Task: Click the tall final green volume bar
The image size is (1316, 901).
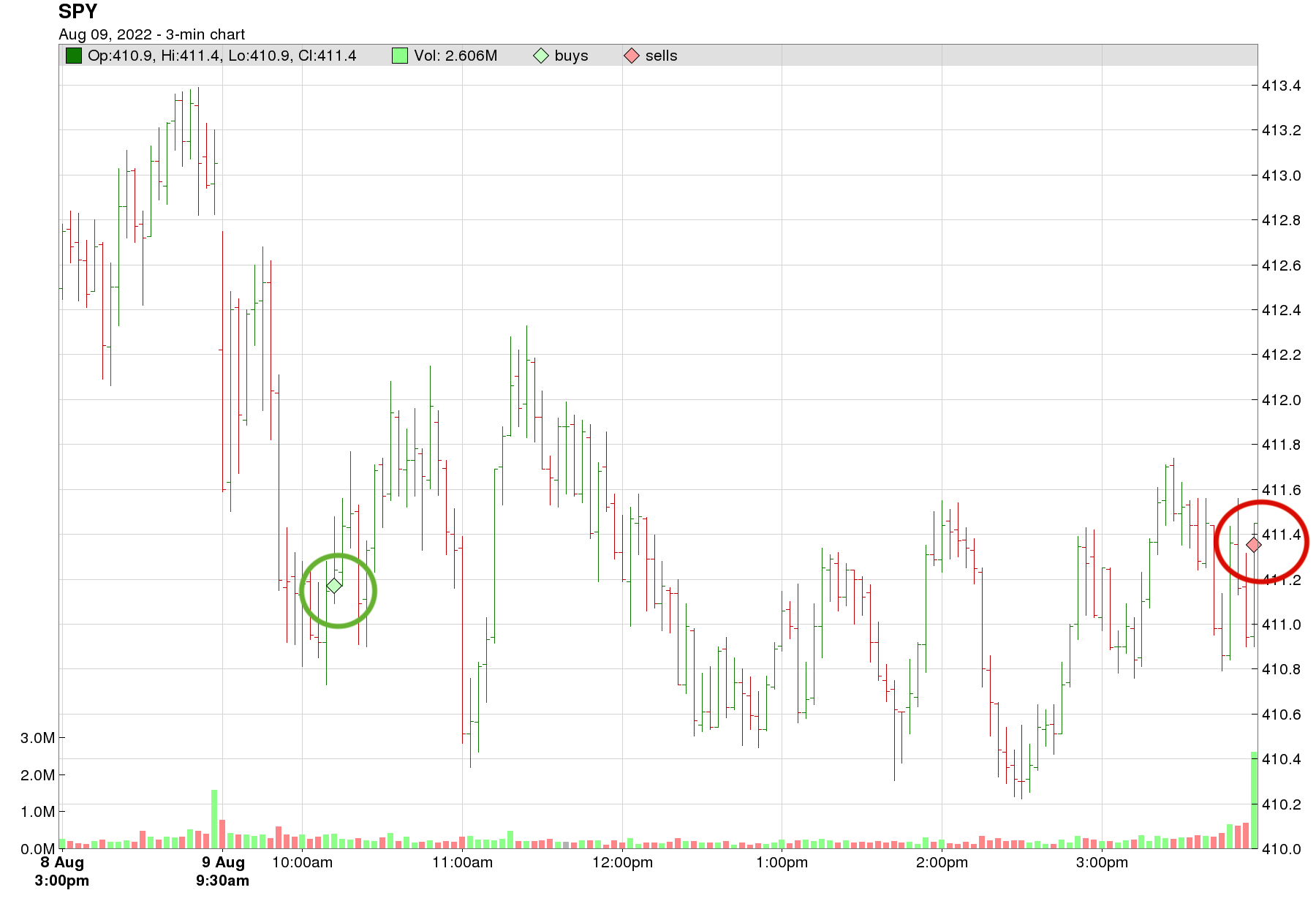Action: click(1254, 800)
